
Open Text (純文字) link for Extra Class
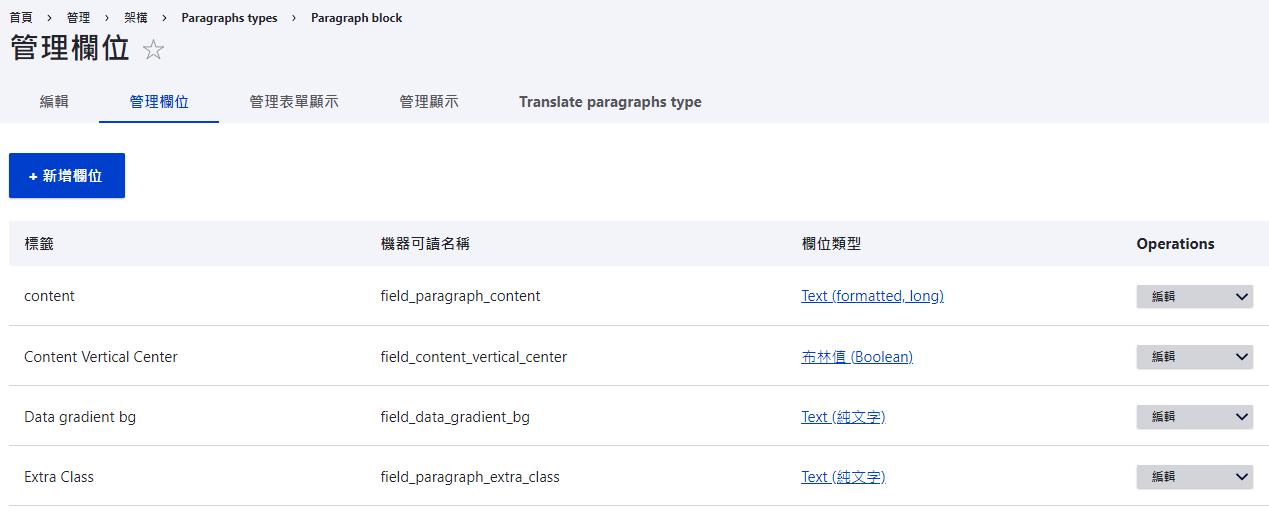point(843,477)
